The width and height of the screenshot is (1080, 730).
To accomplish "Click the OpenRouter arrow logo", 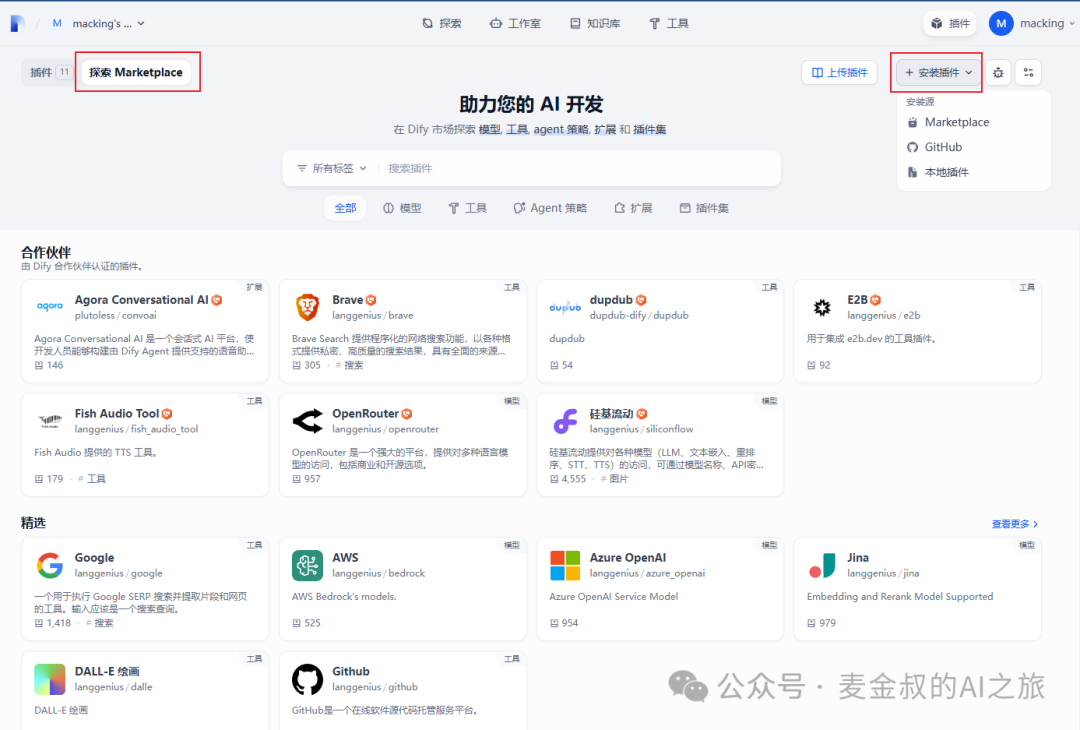I will [307, 420].
